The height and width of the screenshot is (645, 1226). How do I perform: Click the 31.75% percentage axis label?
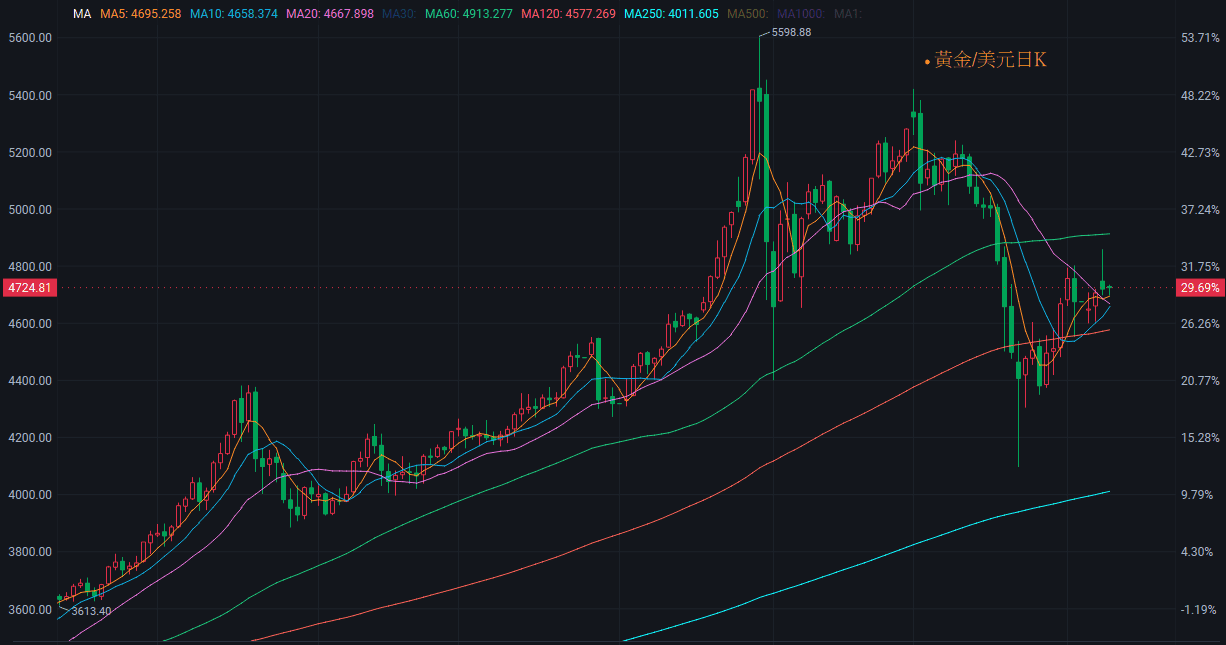(x=1201, y=267)
